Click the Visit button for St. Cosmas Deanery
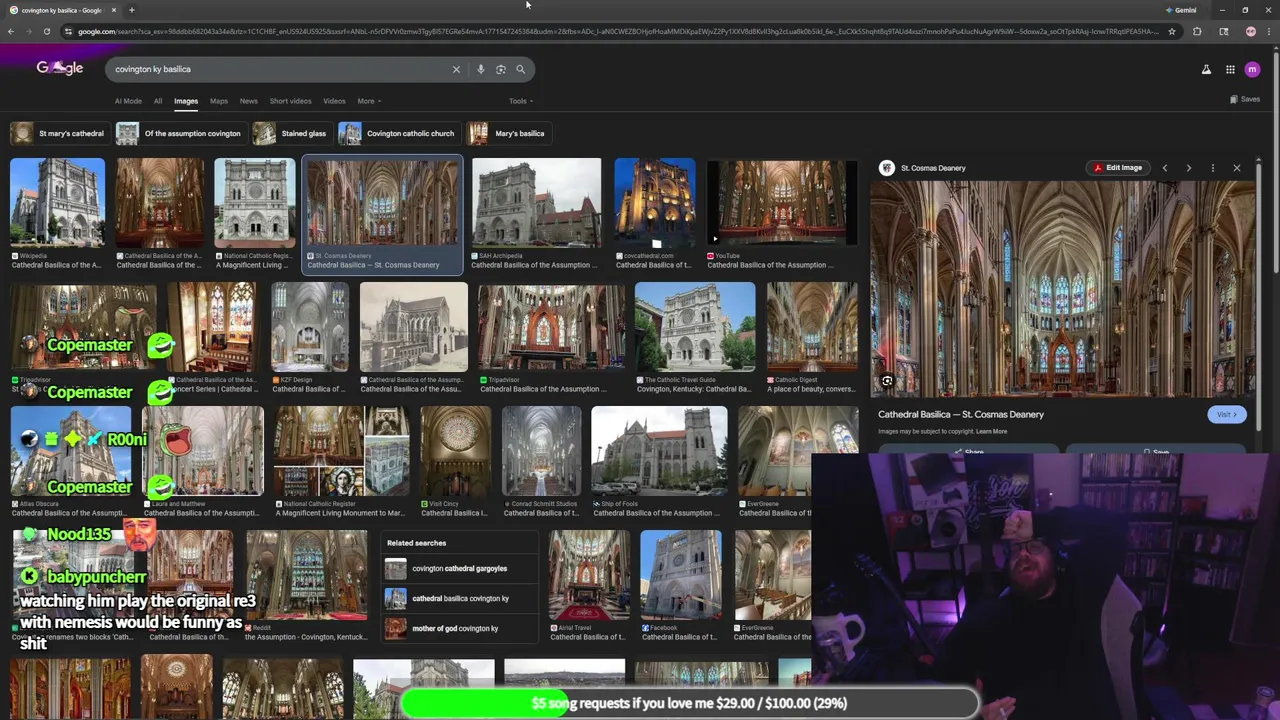1280x720 pixels. (1226, 414)
